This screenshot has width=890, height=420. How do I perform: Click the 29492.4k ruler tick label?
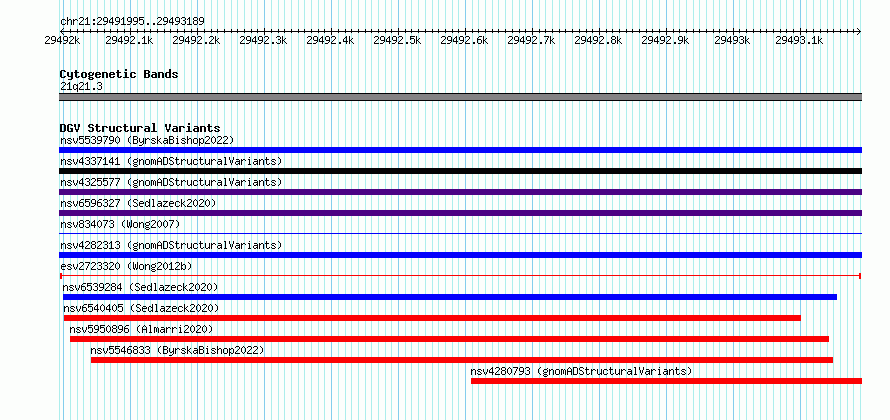[330, 40]
